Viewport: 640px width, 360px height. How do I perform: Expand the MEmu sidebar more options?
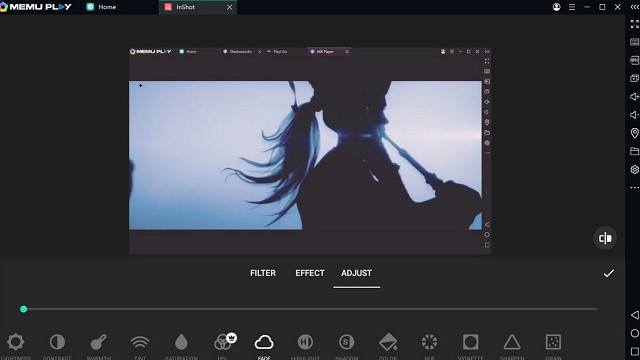point(634,188)
